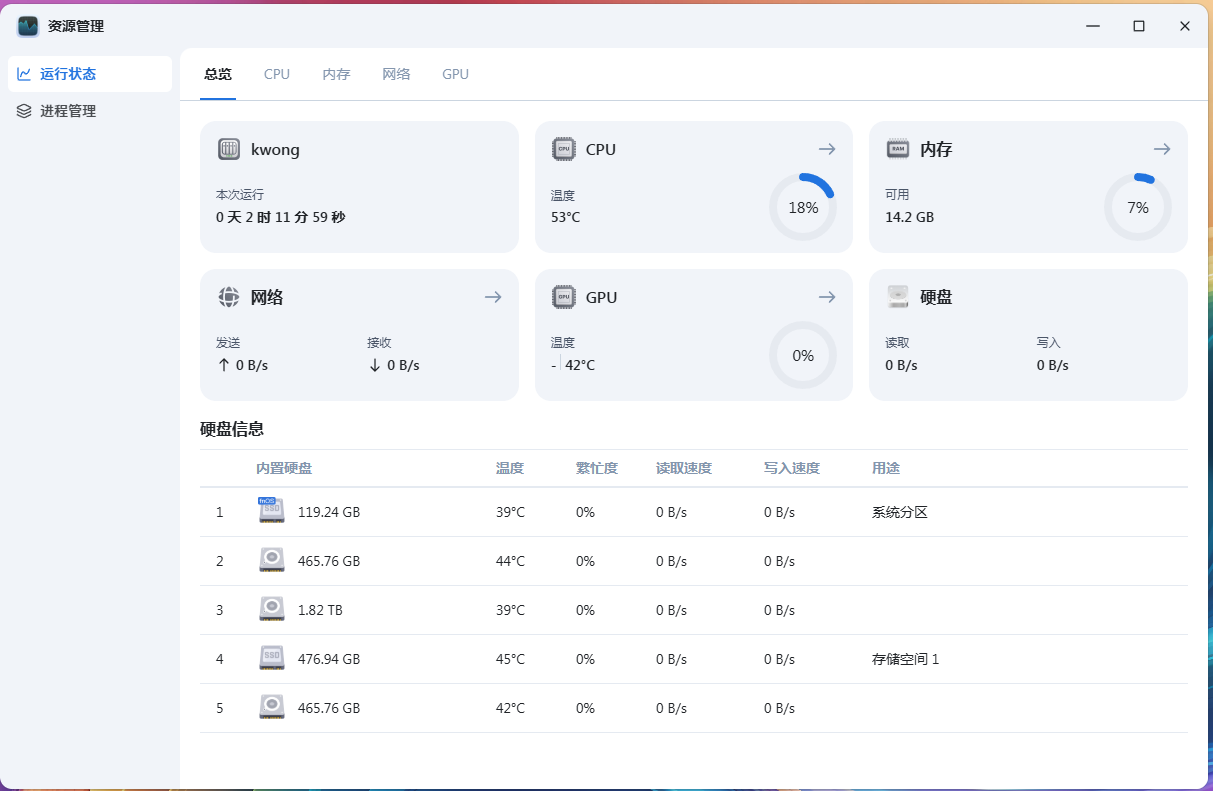This screenshot has height=791, width=1213.
Task: Click the GPU chip icon
Action: coord(564,297)
